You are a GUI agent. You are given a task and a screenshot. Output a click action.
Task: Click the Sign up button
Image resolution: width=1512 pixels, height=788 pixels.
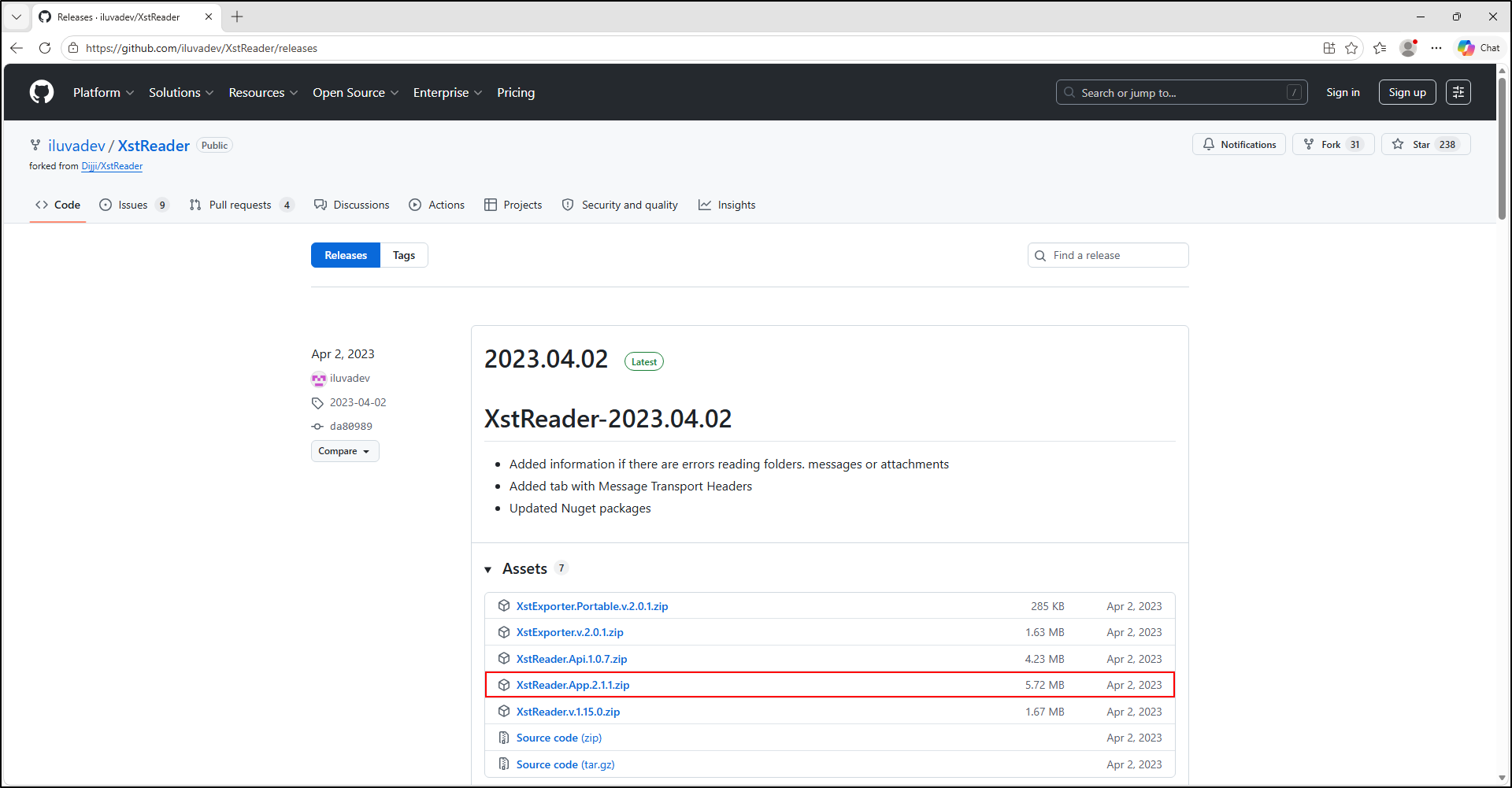[x=1407, y=92]
